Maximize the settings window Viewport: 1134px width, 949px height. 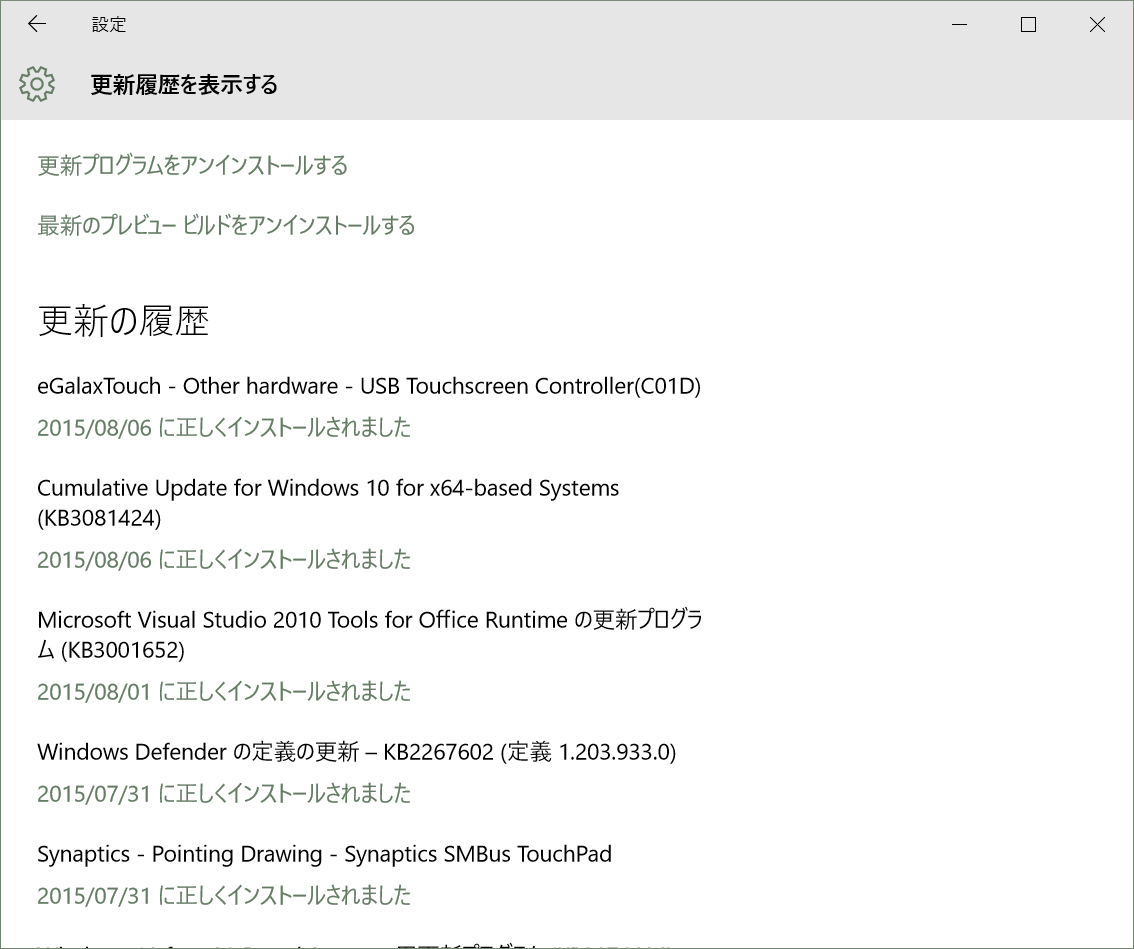(1028, 25)
